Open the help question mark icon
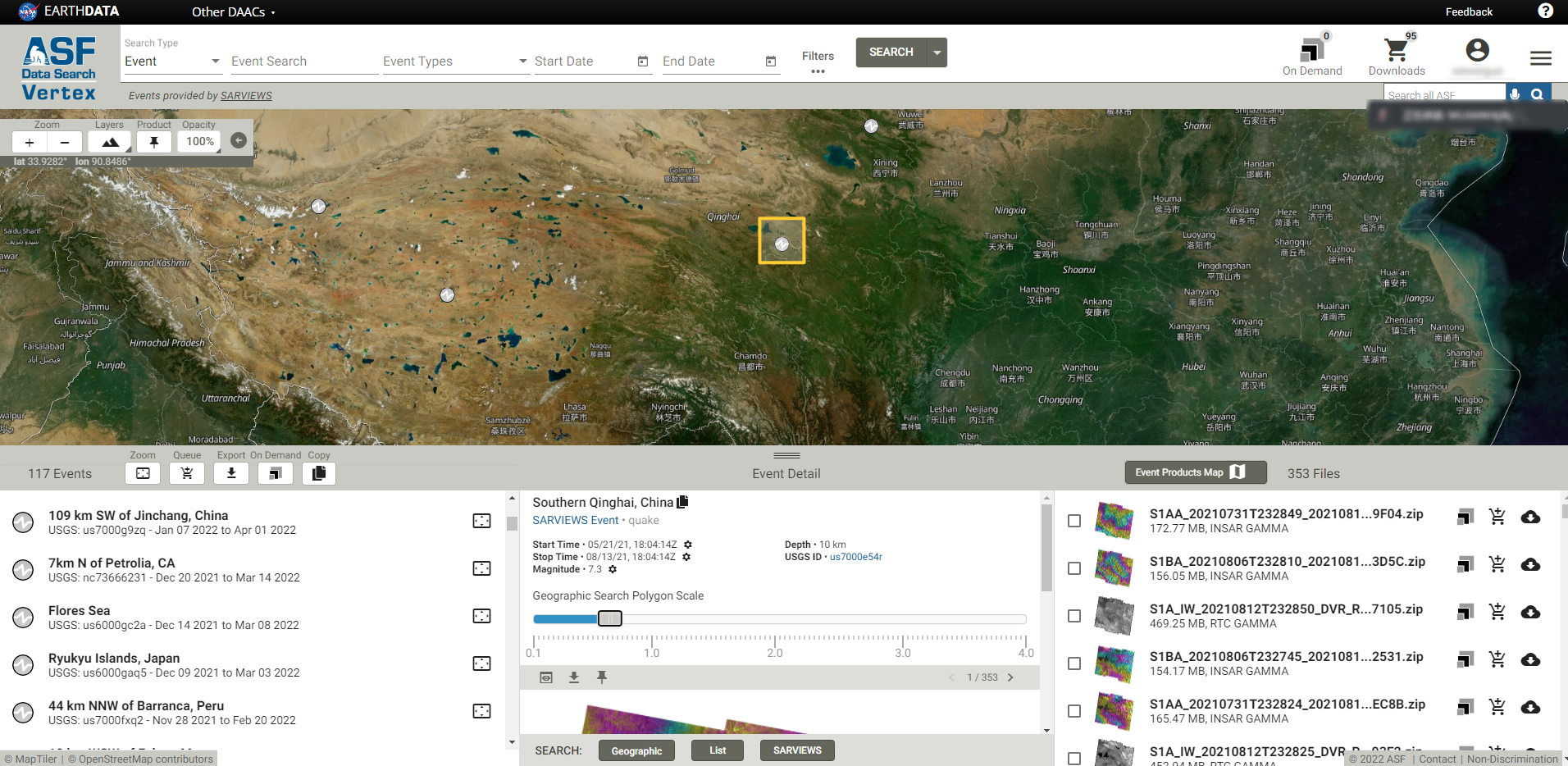Screen dimensions: 1568x766 [x=1546, y=11]
